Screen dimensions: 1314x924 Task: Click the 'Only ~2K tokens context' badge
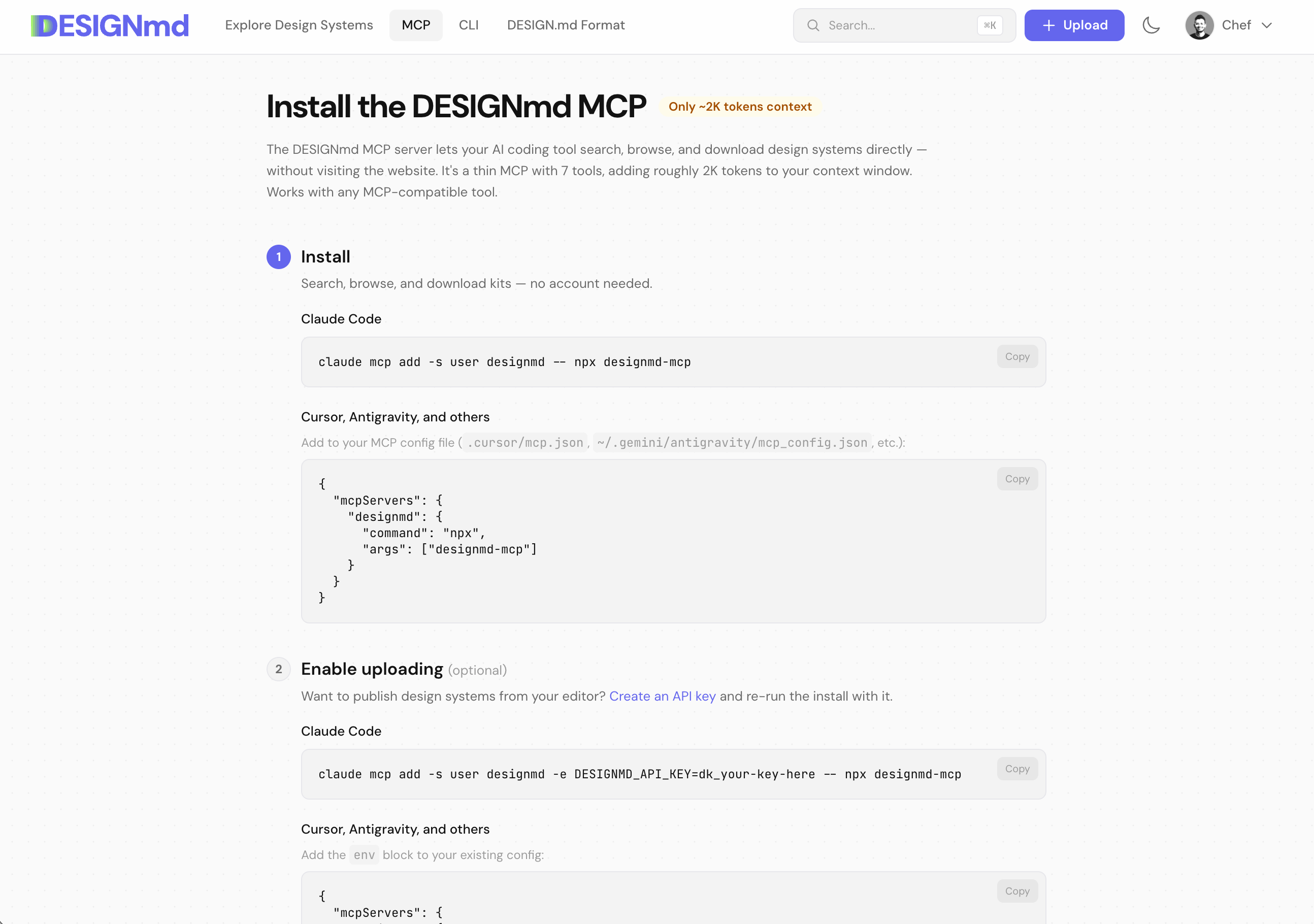tap(741, 107)
